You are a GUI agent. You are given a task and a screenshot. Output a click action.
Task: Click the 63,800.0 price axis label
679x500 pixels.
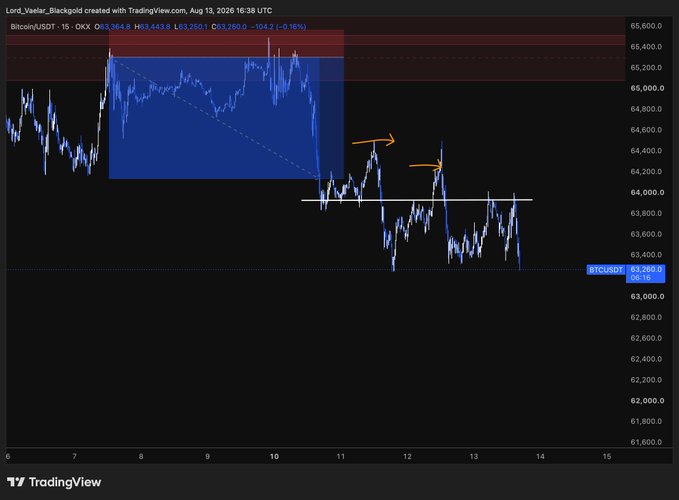pos(646,213)
